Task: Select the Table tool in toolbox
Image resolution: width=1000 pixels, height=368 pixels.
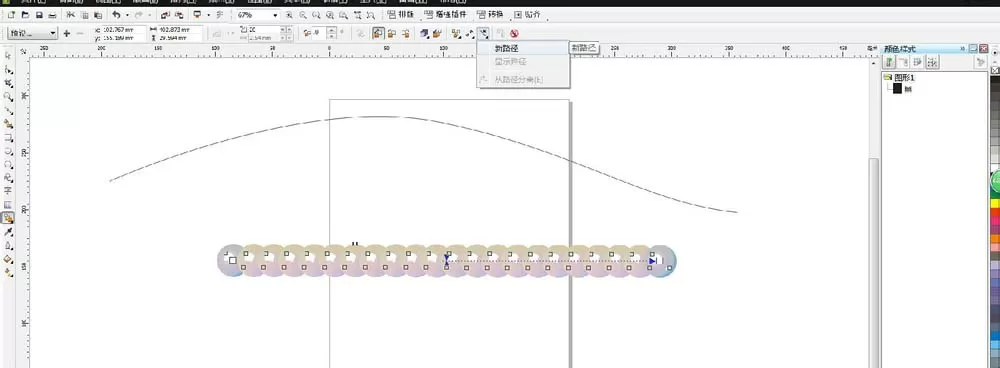Action: (x=8, y=204)
